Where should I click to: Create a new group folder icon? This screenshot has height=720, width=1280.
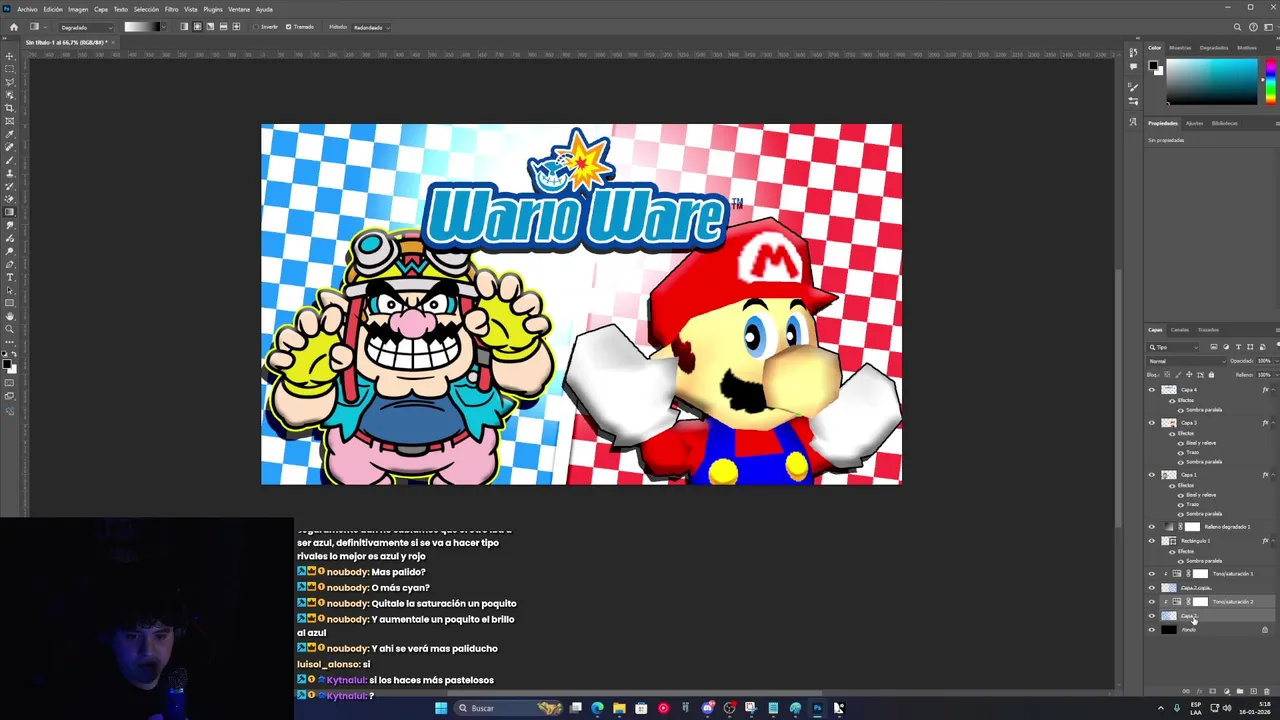coord(1240,691)
